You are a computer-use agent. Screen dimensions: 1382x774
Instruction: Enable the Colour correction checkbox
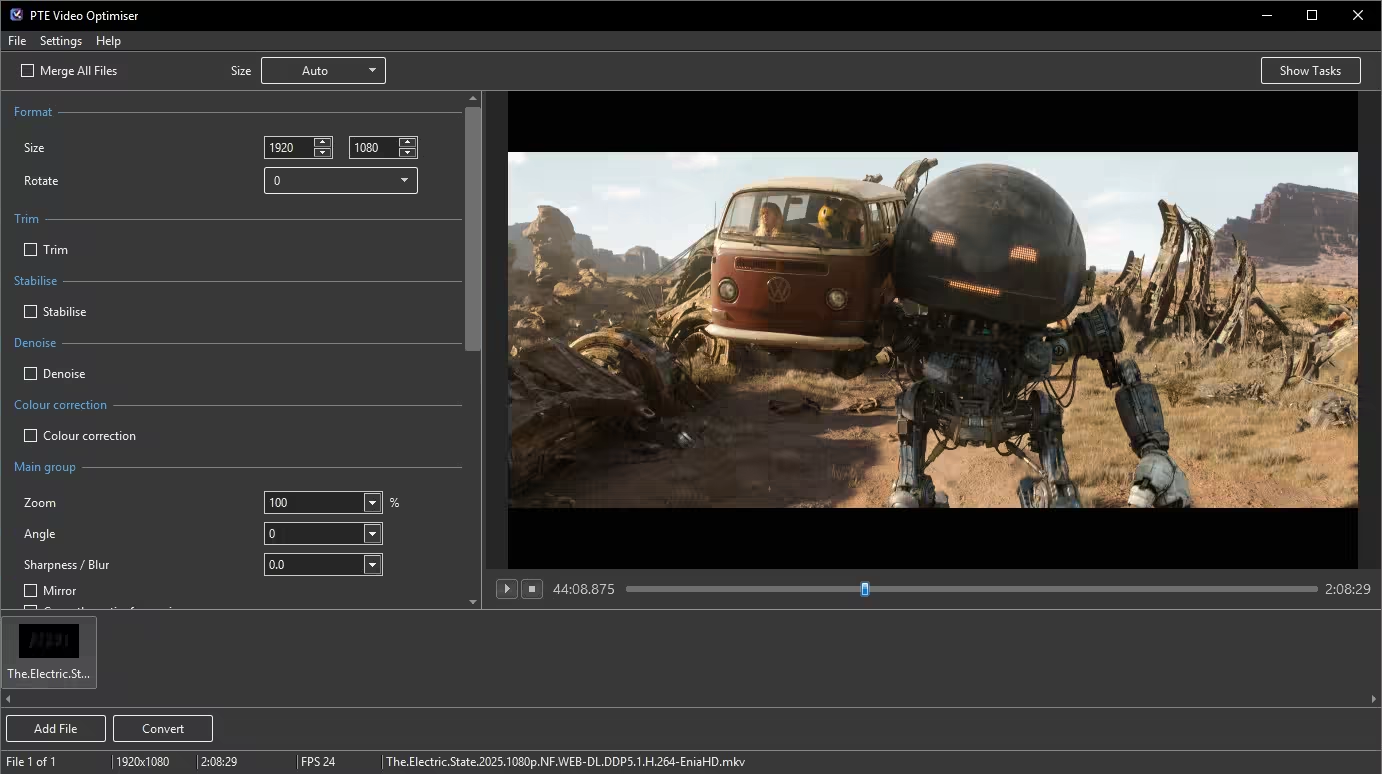tap(31, 436)
